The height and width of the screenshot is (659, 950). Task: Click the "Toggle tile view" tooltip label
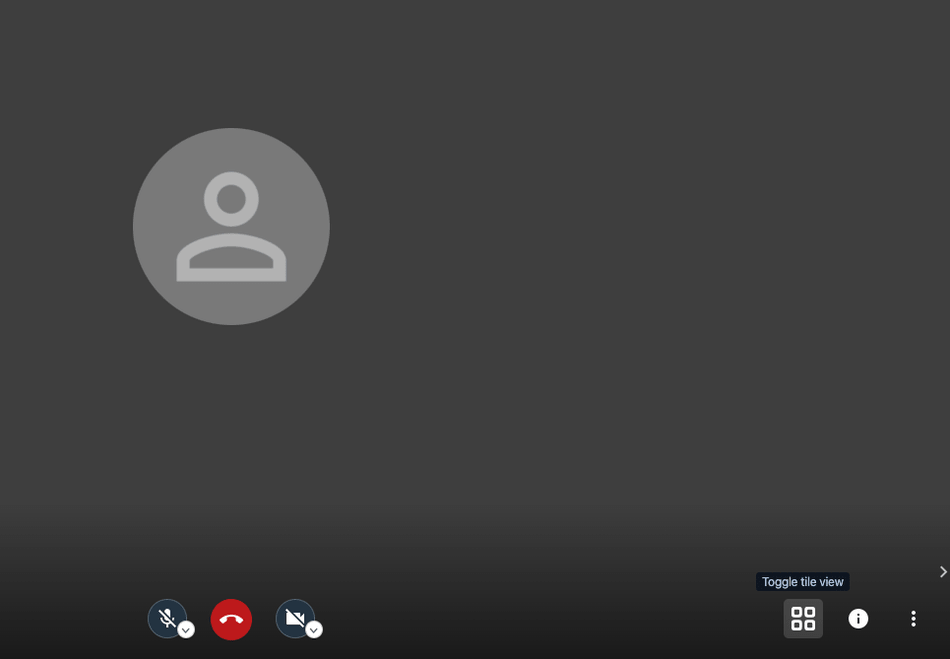[x=802, y=581]
